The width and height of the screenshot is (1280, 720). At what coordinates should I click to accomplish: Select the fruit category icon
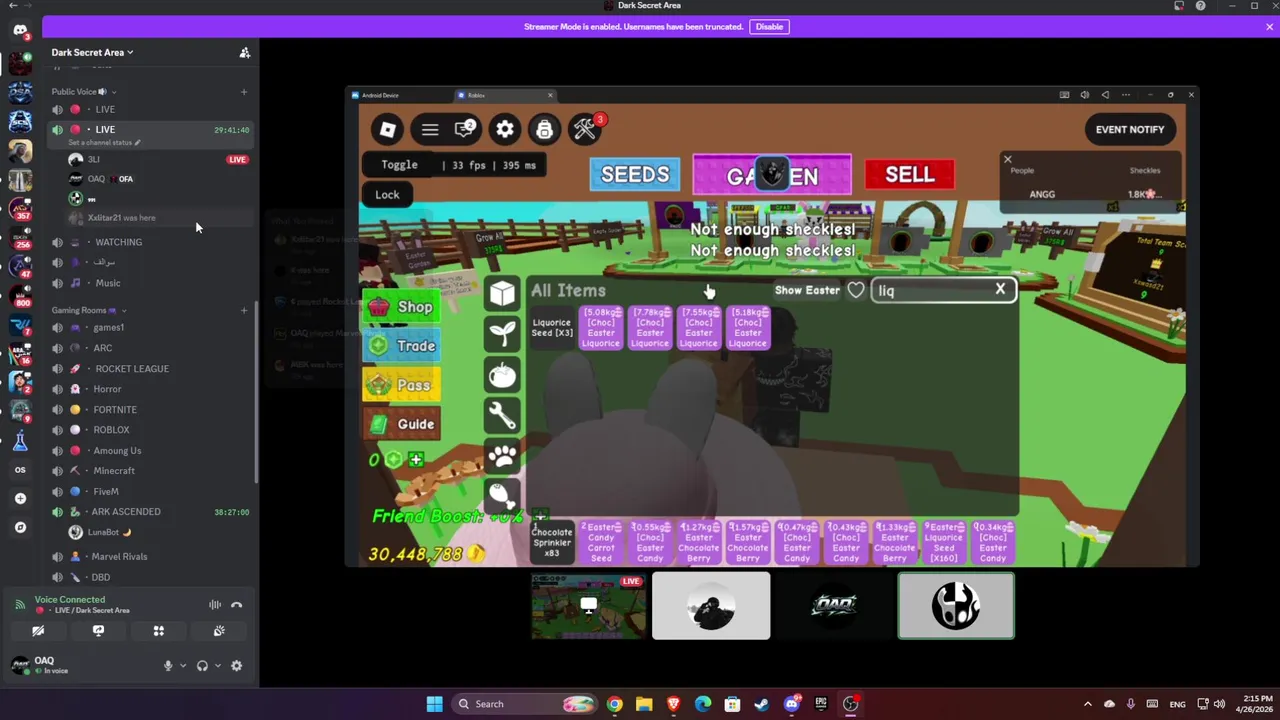[502, 375]
